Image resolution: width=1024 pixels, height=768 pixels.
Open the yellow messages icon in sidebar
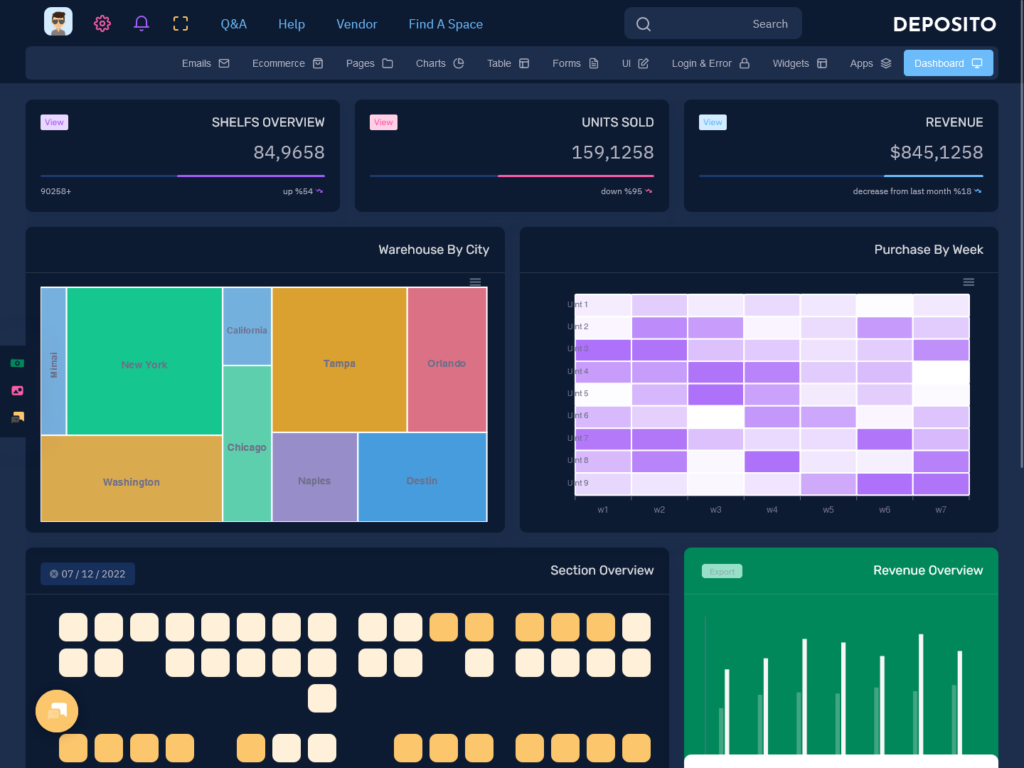coord(16,418)
